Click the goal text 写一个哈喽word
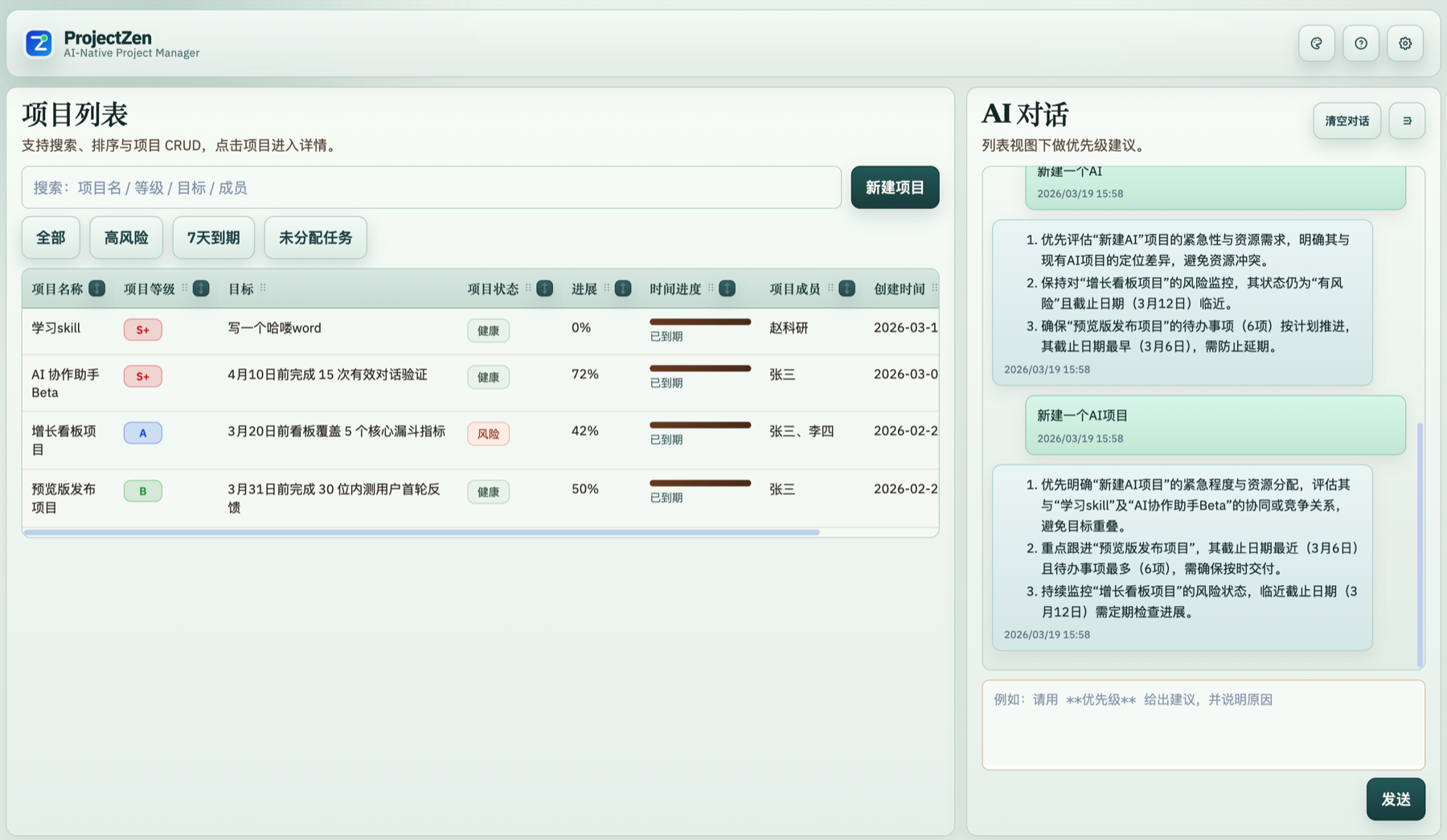1447x840 pixels. pyautogui.click(x=274, y=328)
